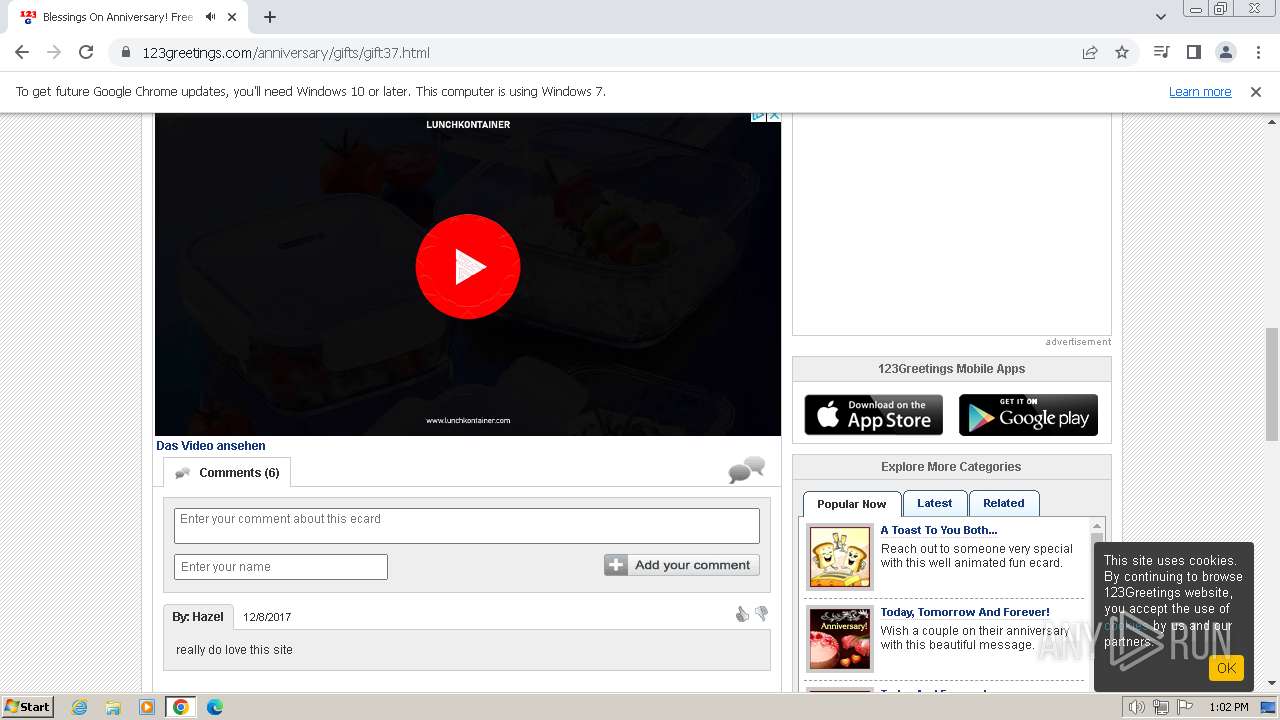Bookmark this page with the star icon
This screenshot has height=720, width=1280.
click(x=1122, y=53)
